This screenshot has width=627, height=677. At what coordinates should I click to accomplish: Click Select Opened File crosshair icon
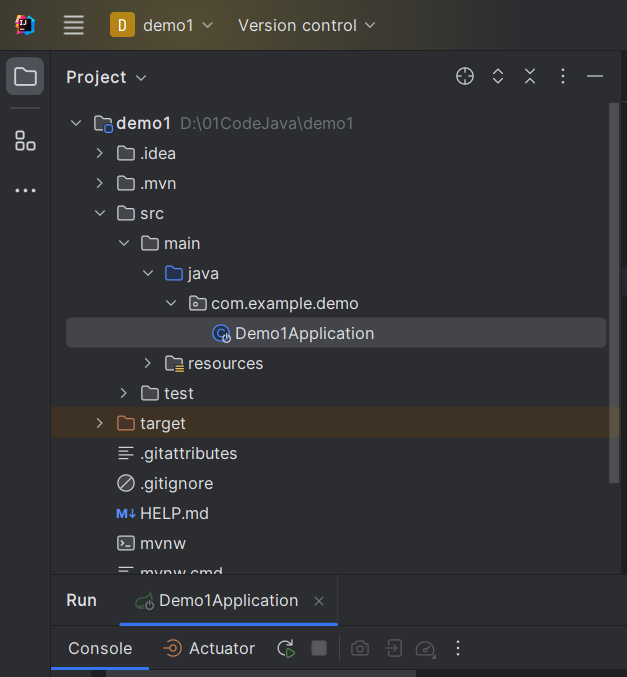(x=465, y=76)
